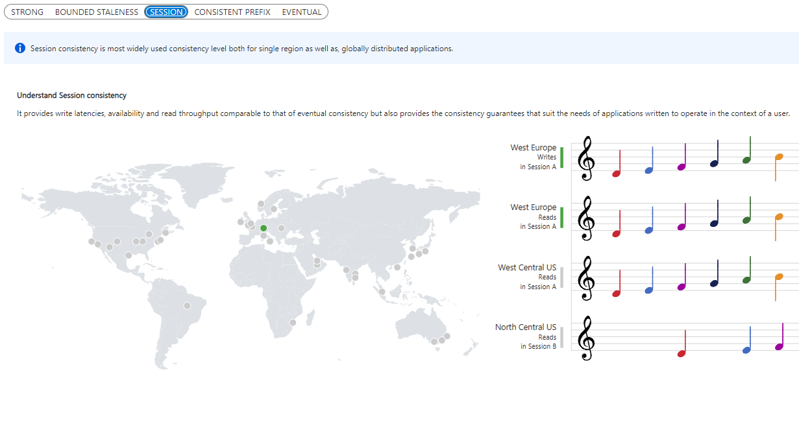
Task: Switch to CONSISTENT PREFIX tab
Action: click(232, 12)
